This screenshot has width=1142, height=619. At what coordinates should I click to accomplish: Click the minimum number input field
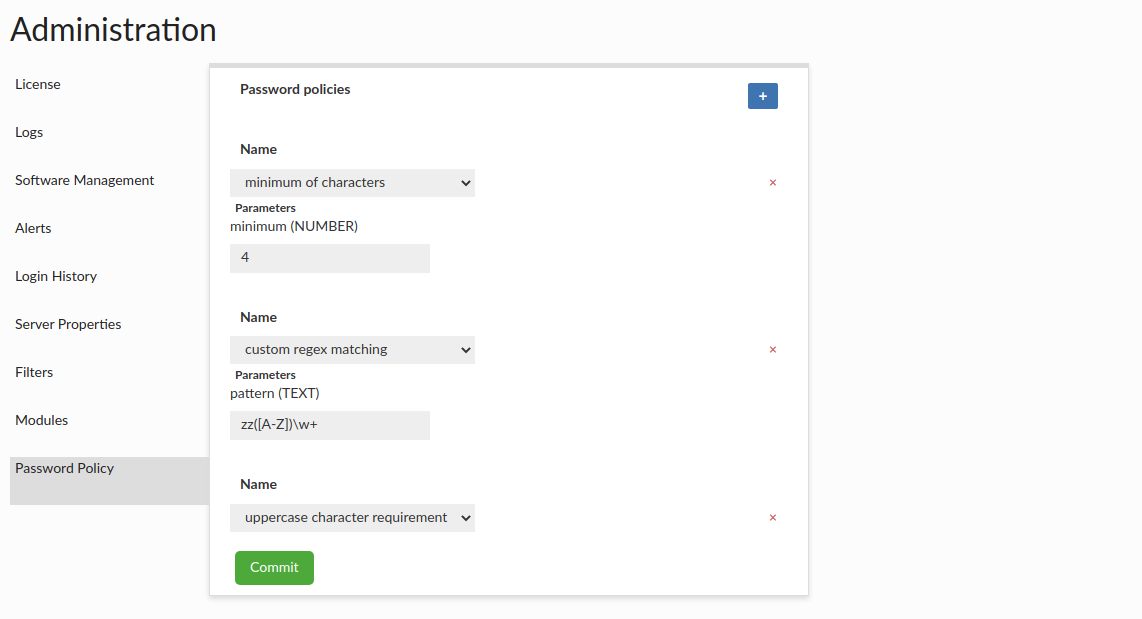click(330, 258)
